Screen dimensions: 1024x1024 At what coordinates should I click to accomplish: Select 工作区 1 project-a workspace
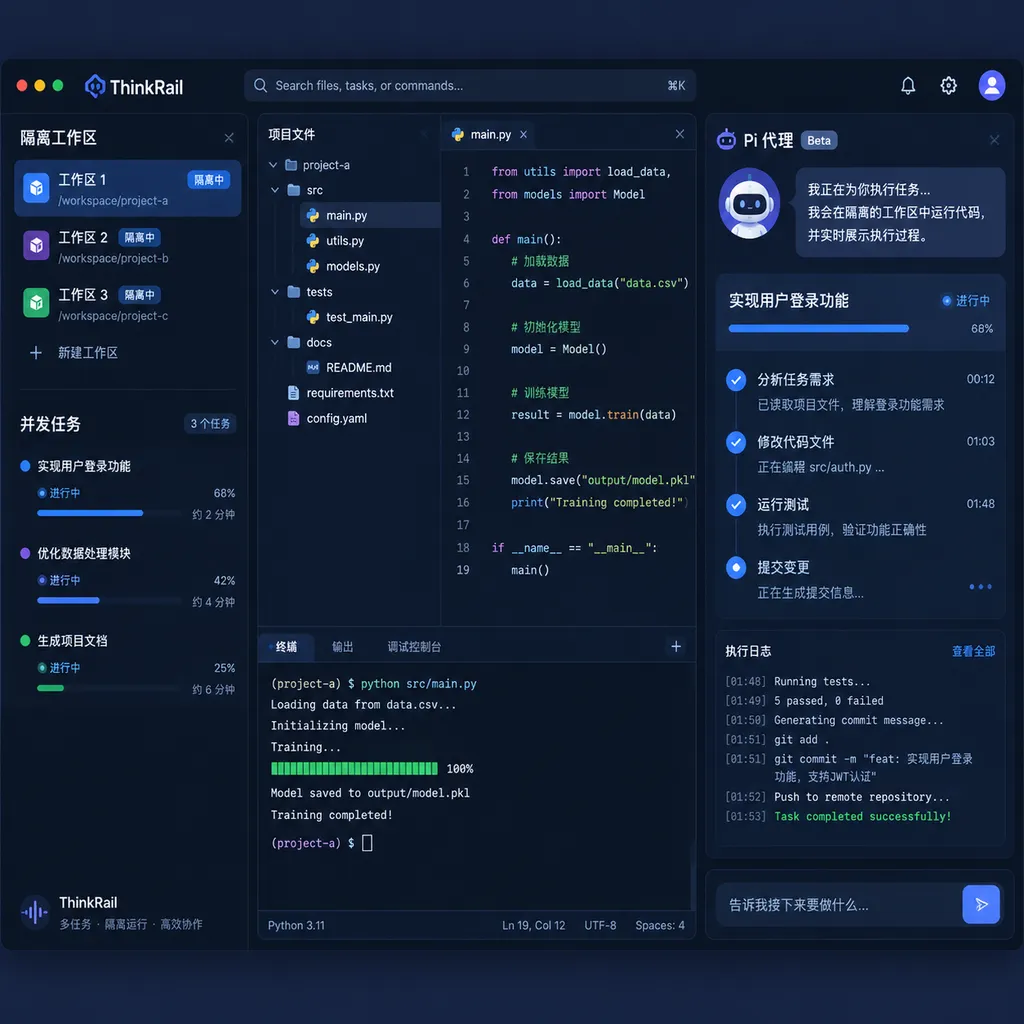click(128, 188)
